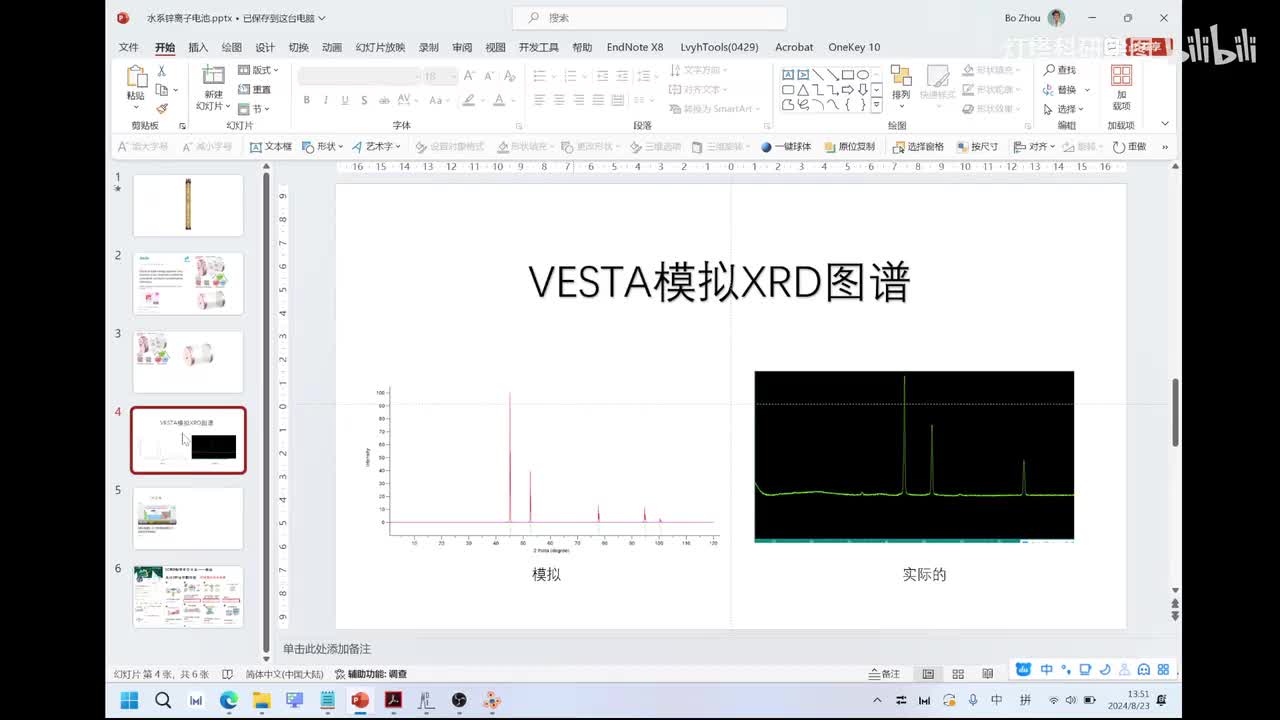Click the Cut scissors icon
Screen dimensions: 1280x720
point(161,71)
